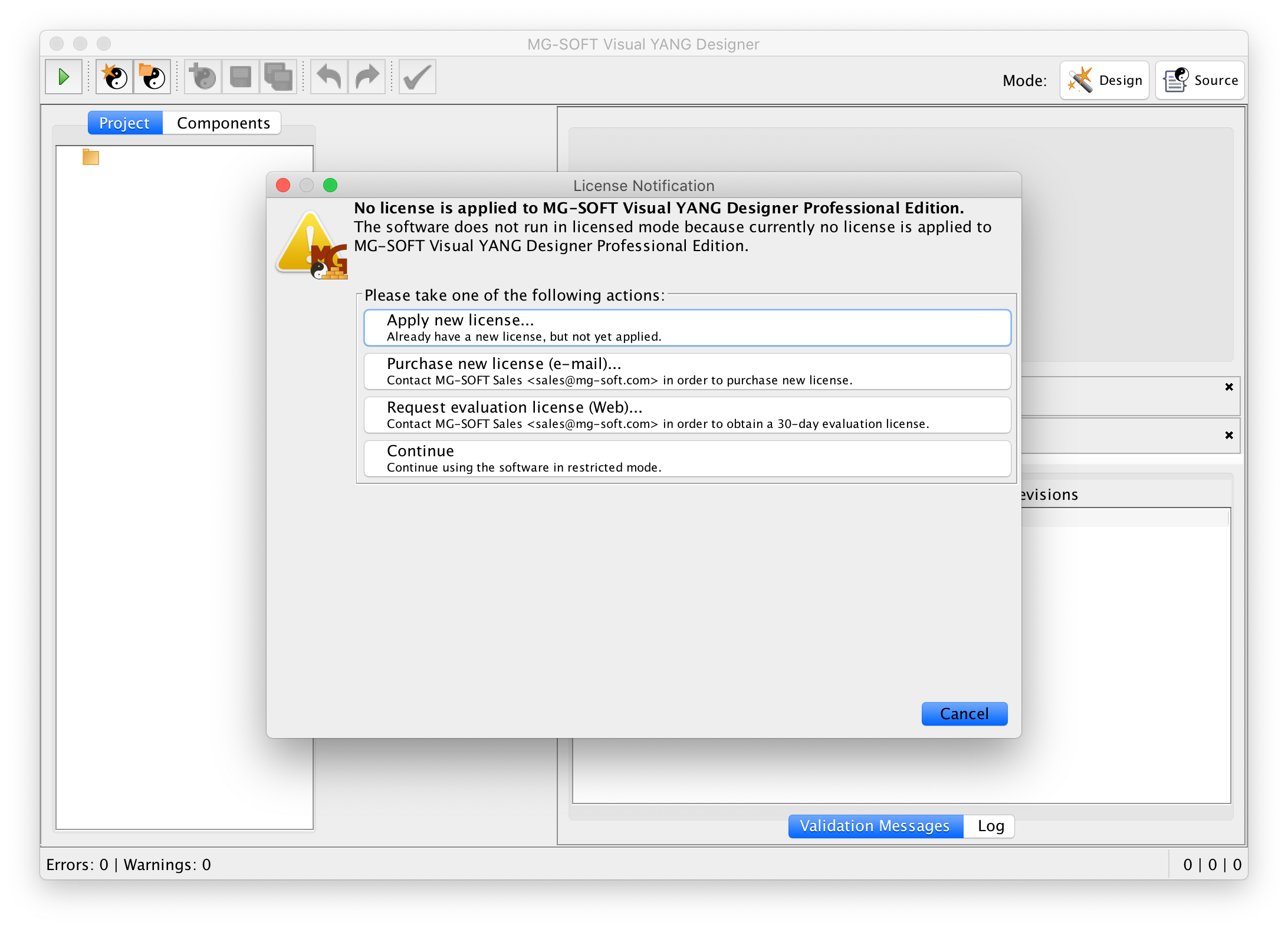Choose Apply new license option

coord(687,328)
